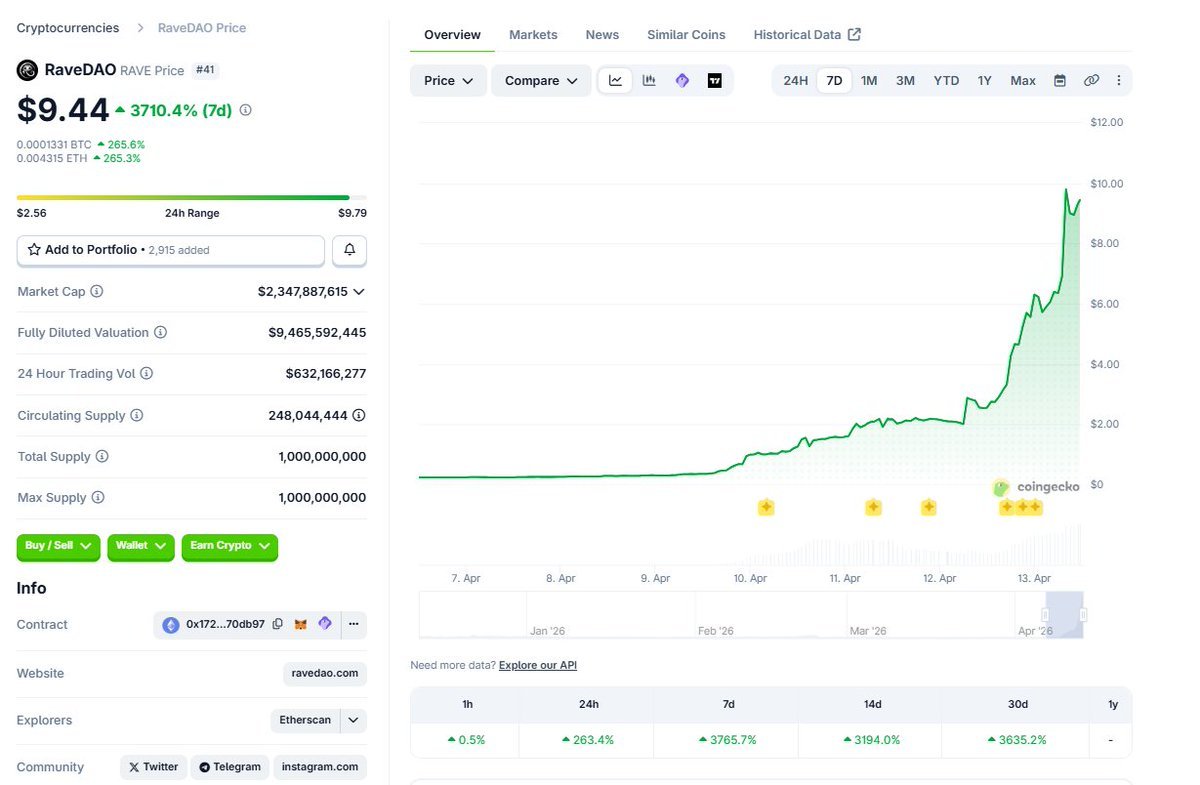Open the Compare dropdown

tap(541, 80)
